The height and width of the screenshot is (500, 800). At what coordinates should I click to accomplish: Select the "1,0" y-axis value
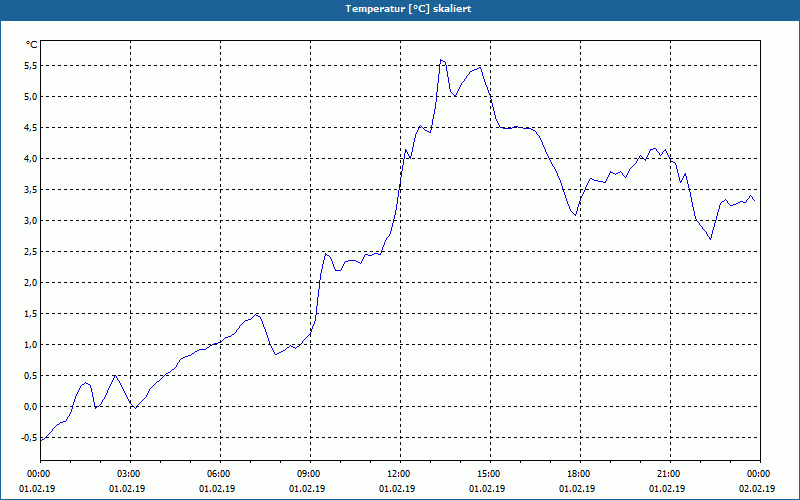click(x=31, y=344)
